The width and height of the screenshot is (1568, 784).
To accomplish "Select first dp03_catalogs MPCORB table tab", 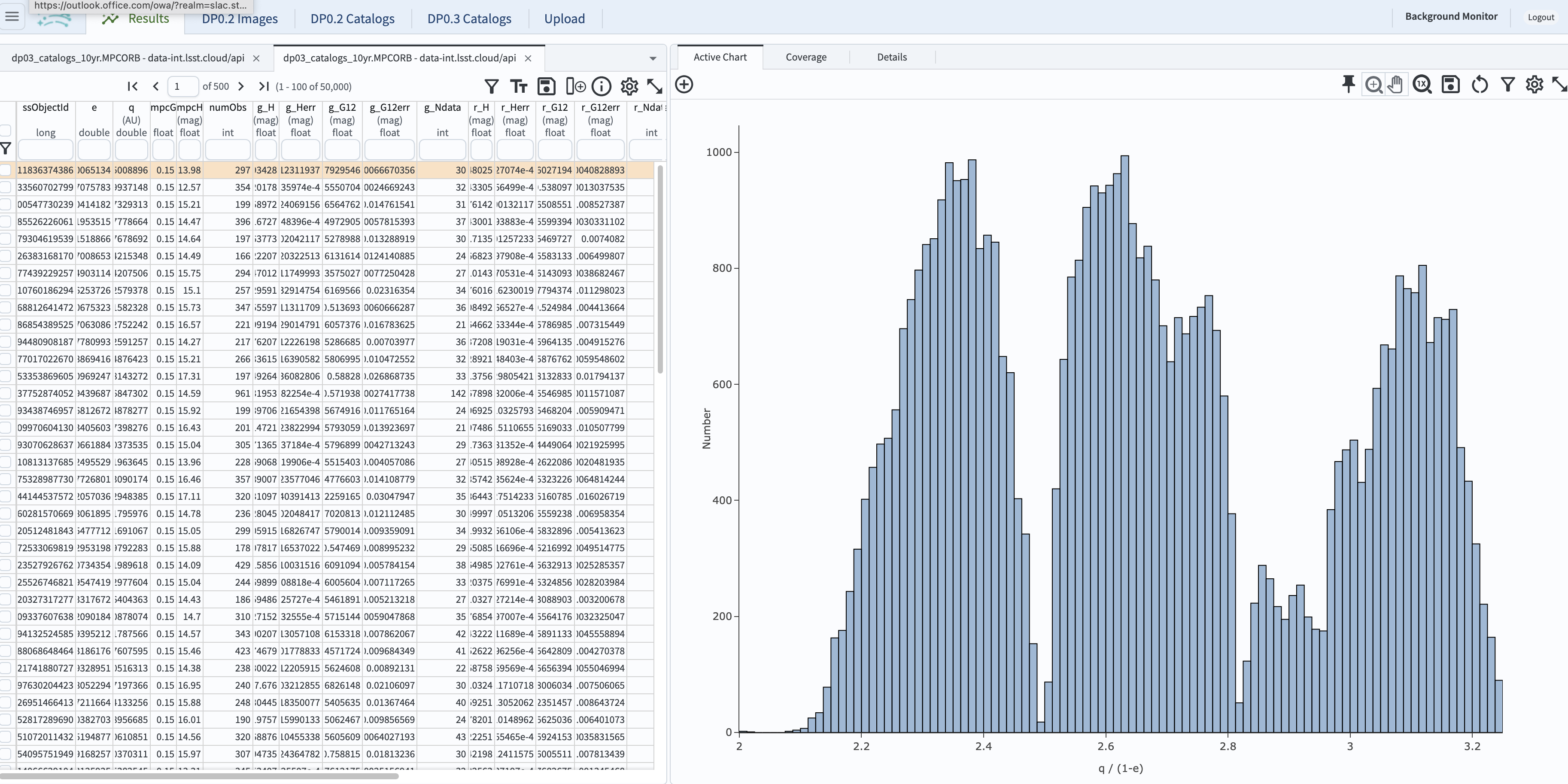I will [128, 58].
